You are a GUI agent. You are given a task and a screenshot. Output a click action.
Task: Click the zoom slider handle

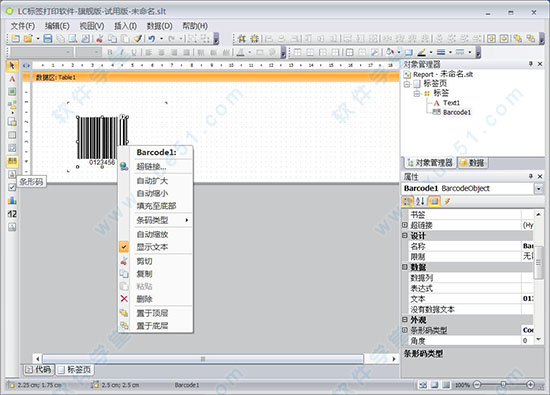point(503,385)
